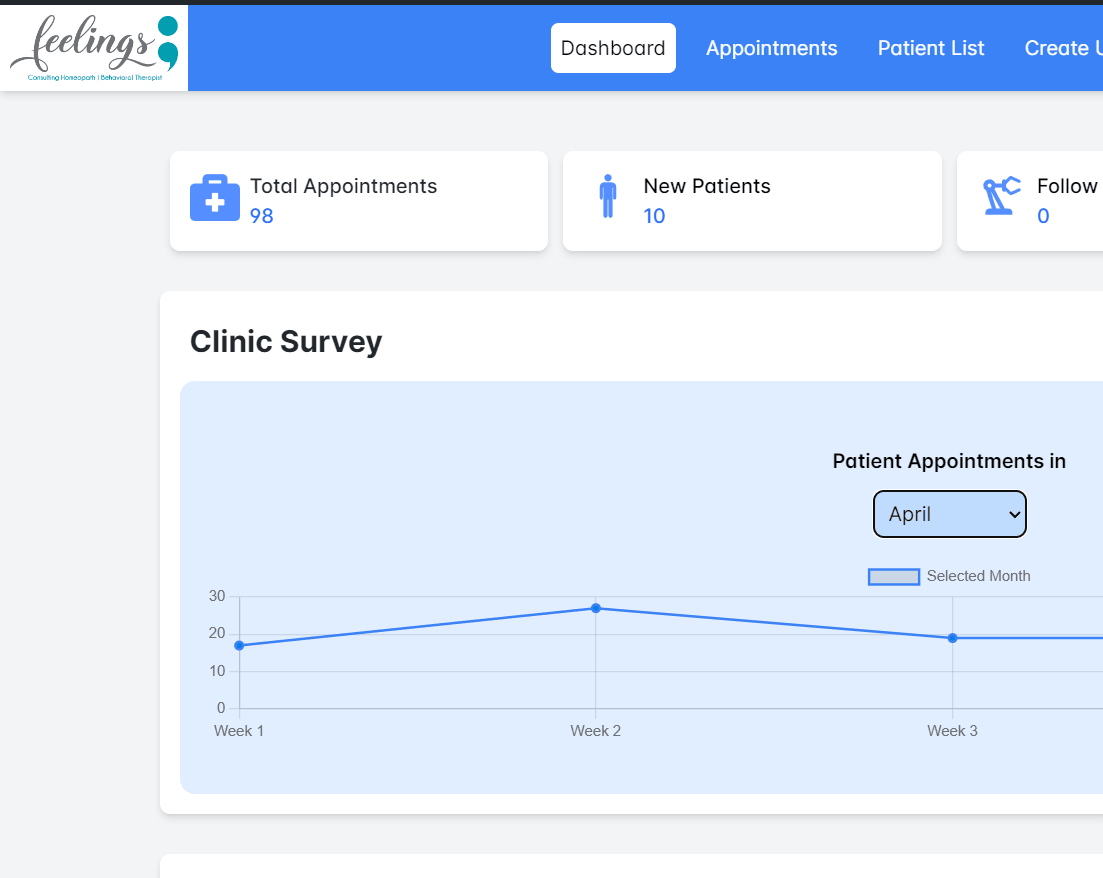Click the New Patients card title

pyautogui.click(x=707, y=186)
